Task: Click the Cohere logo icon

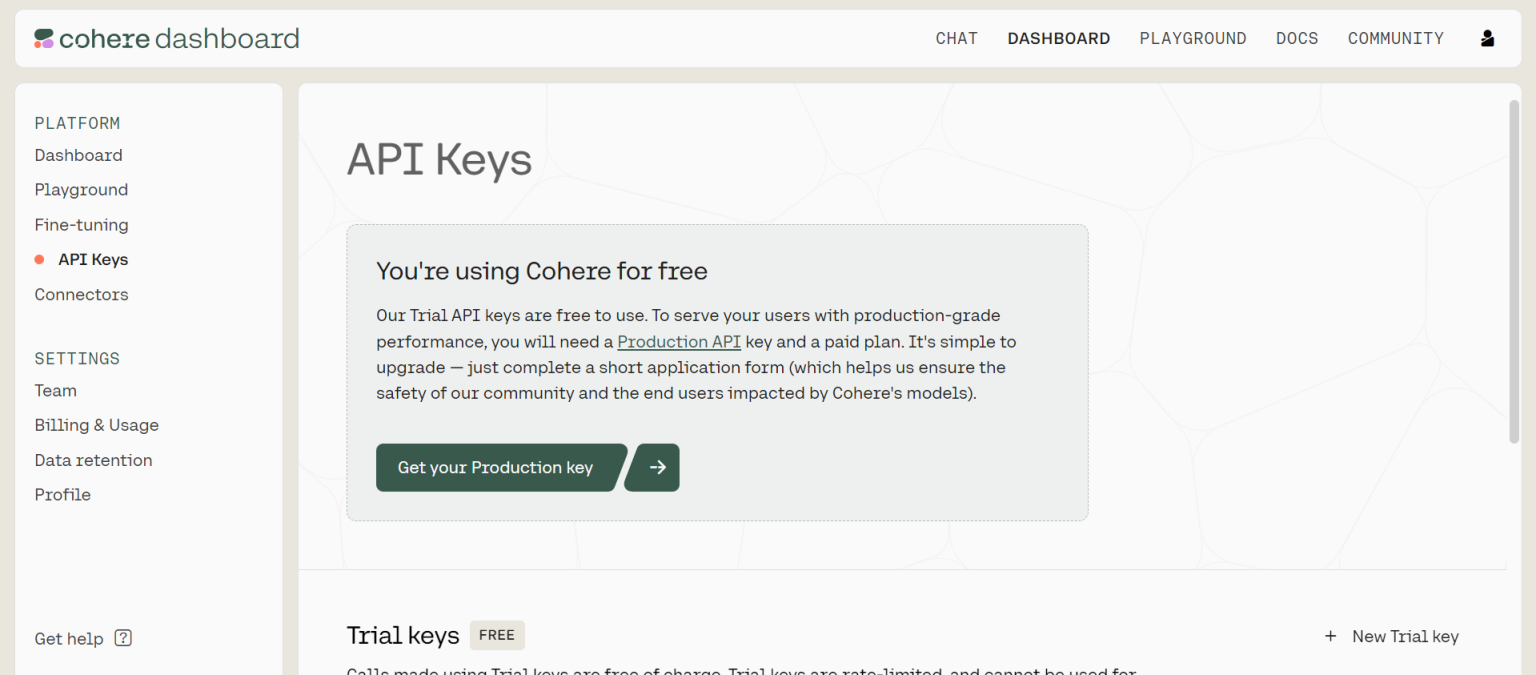Action: tap(44, 39)
